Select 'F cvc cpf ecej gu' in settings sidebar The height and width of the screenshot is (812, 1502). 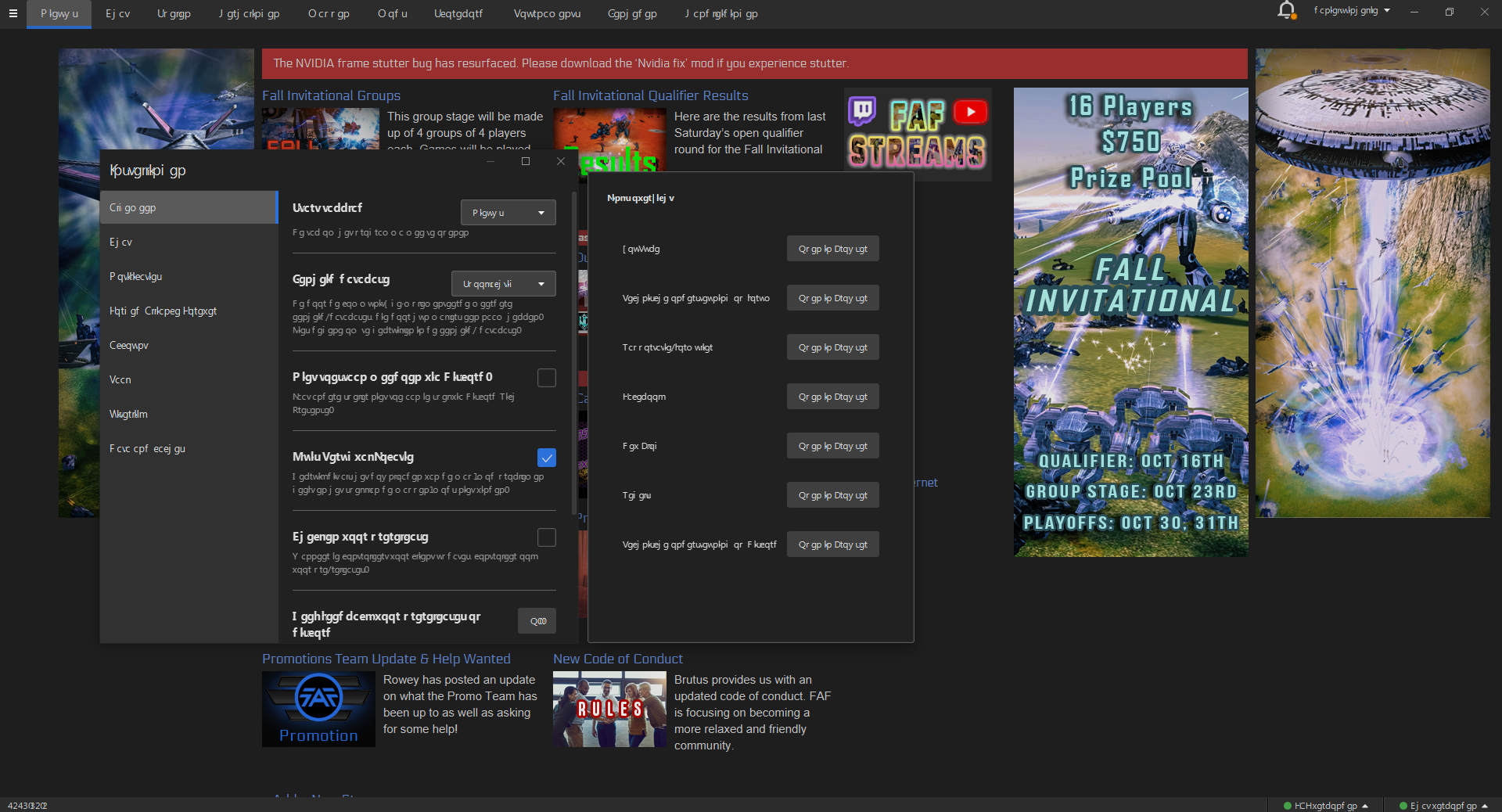(x=189, y=449)
